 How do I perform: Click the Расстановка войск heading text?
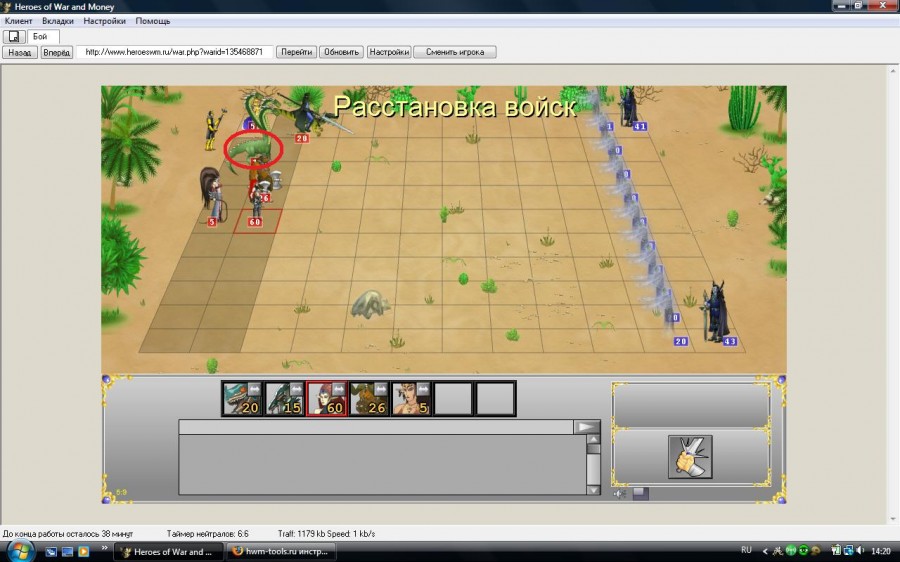point(454,107)
